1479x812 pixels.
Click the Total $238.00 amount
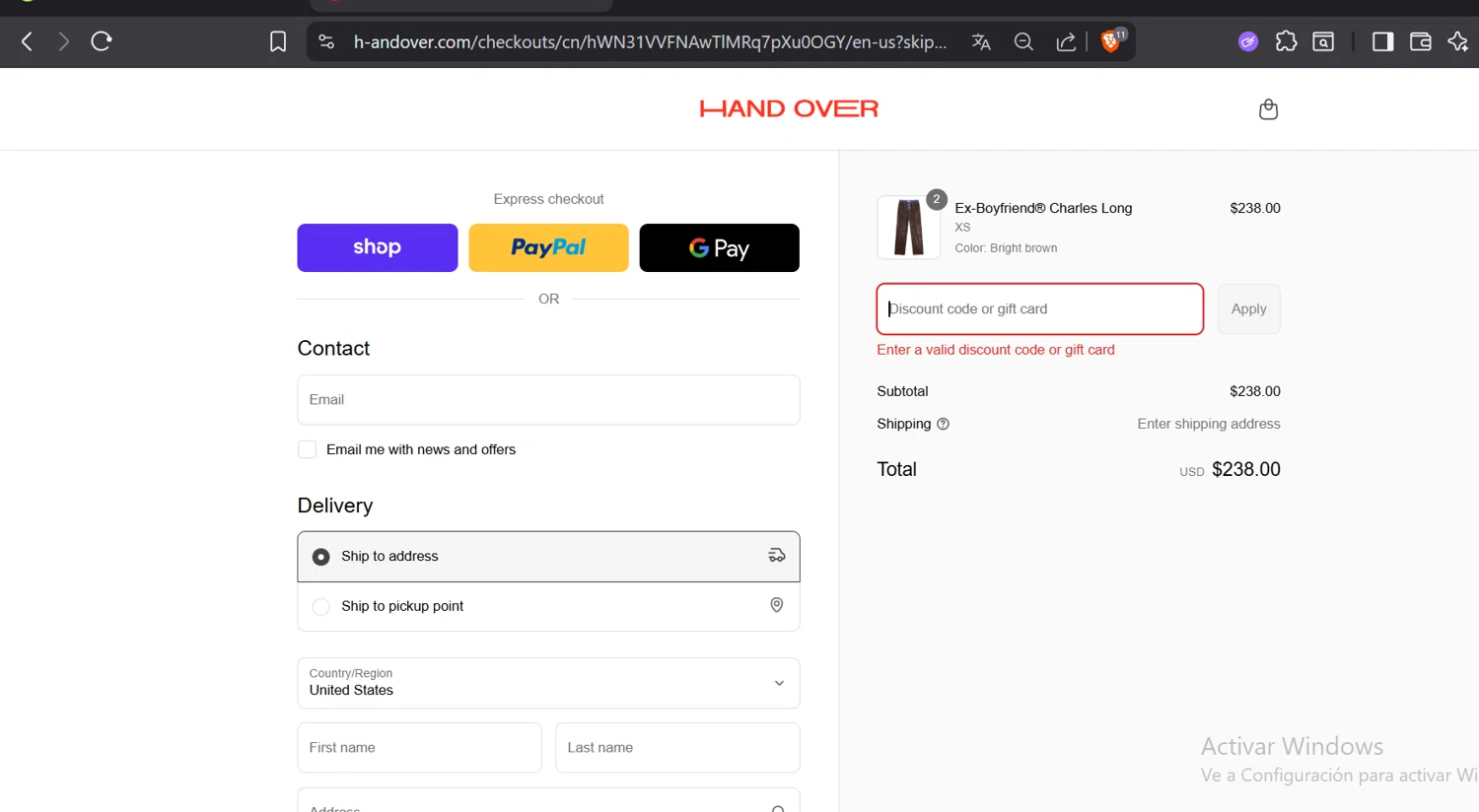(1245, 469)
